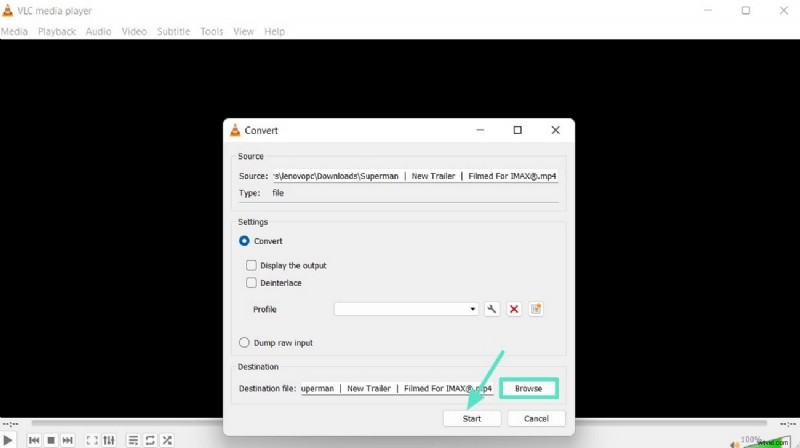Open the Help menu

pyautogui.click(x=274, y=32)
